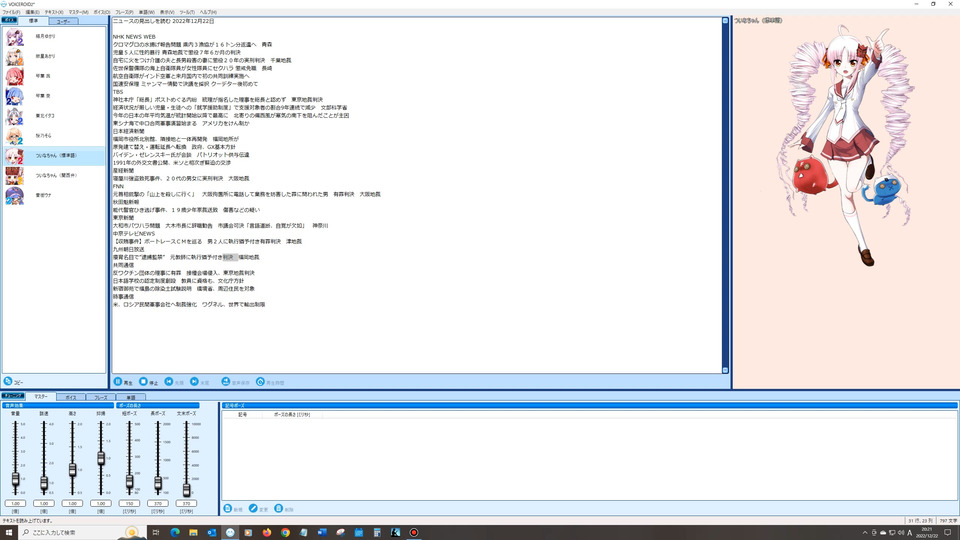The image size is (960, 540).
Task: Open the テキスト(X) menu
Action: (54, 12)
